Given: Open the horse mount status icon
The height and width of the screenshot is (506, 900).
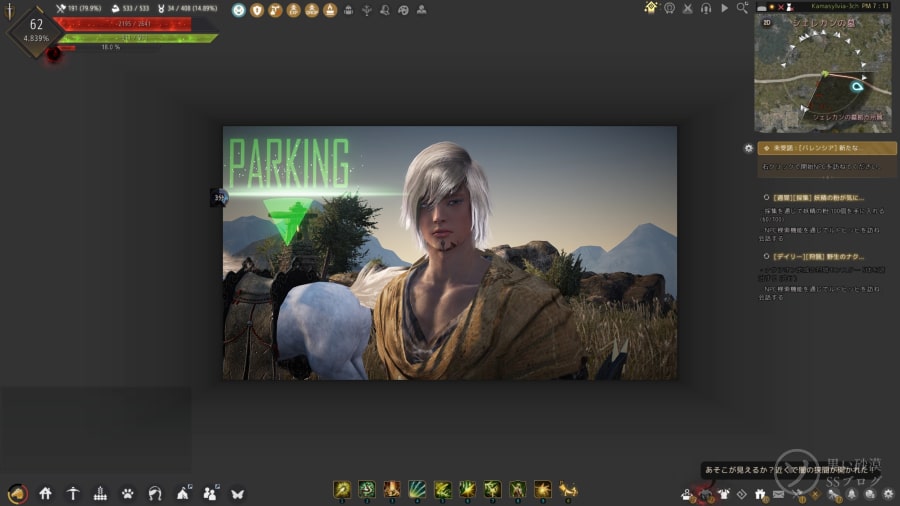Looking at the screenshot, I should click(x=18, y=493).
